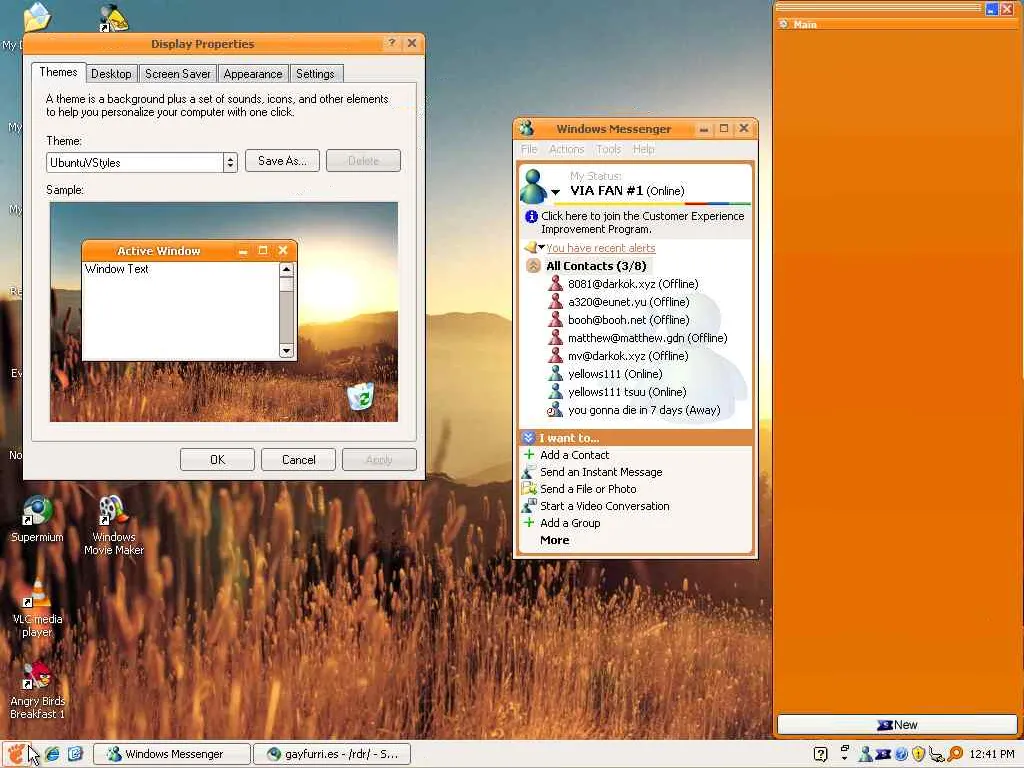Click the bell alerts icon in Messenger

click(x=531, y=248)
